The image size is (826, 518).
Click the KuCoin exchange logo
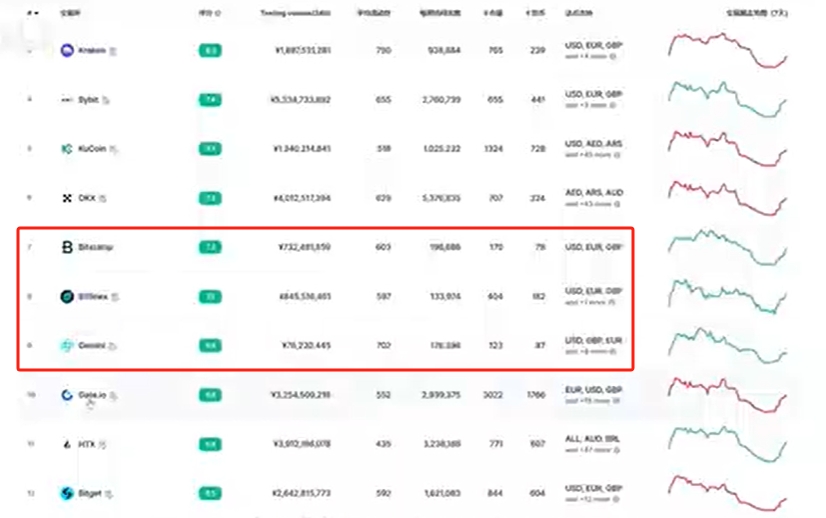click(67, 149)
